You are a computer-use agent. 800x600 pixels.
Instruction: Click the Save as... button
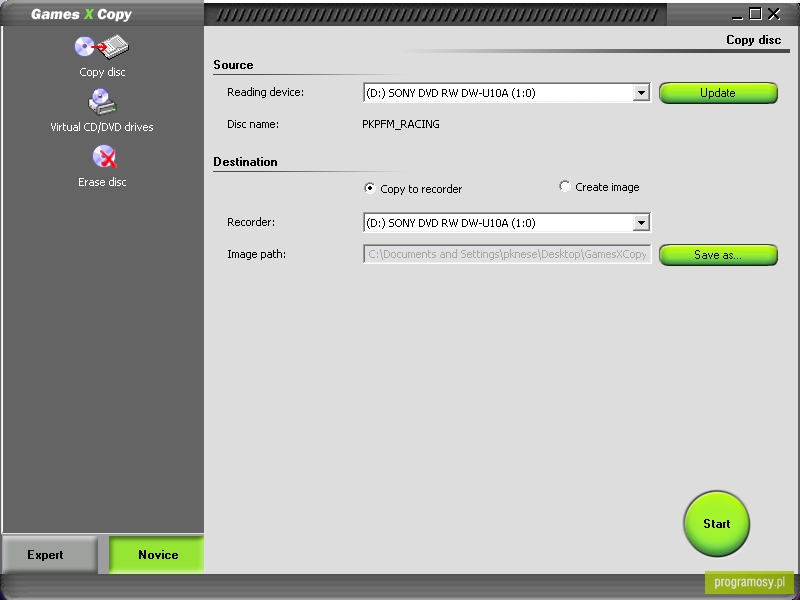point(718,255)
